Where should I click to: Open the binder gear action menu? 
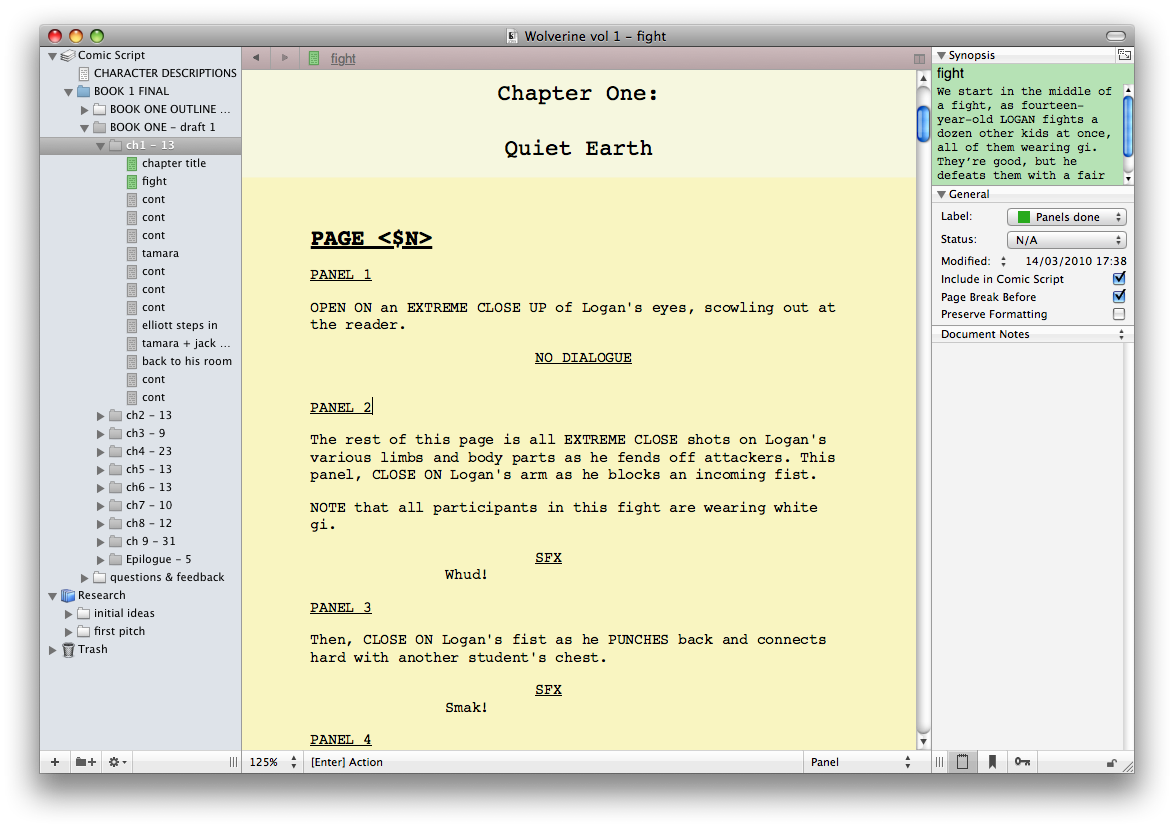(x=117, y=762)
